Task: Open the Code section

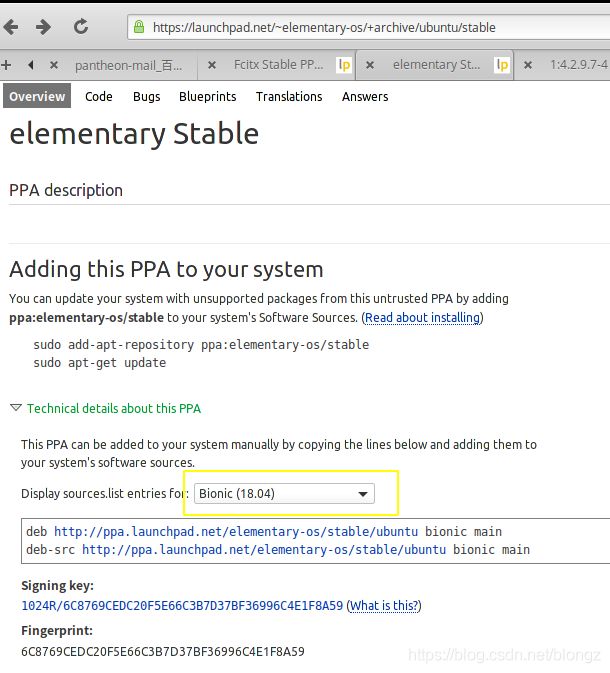Action: click(99, 97)
